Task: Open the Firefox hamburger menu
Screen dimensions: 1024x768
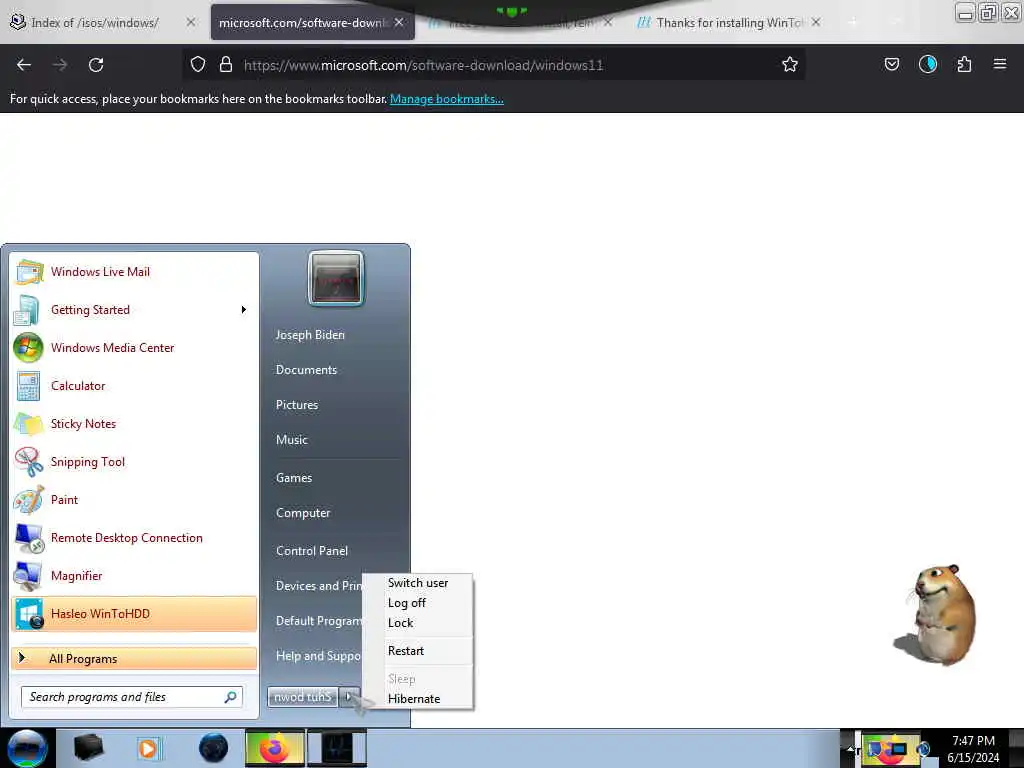Action: click(x=1000, y=64)
